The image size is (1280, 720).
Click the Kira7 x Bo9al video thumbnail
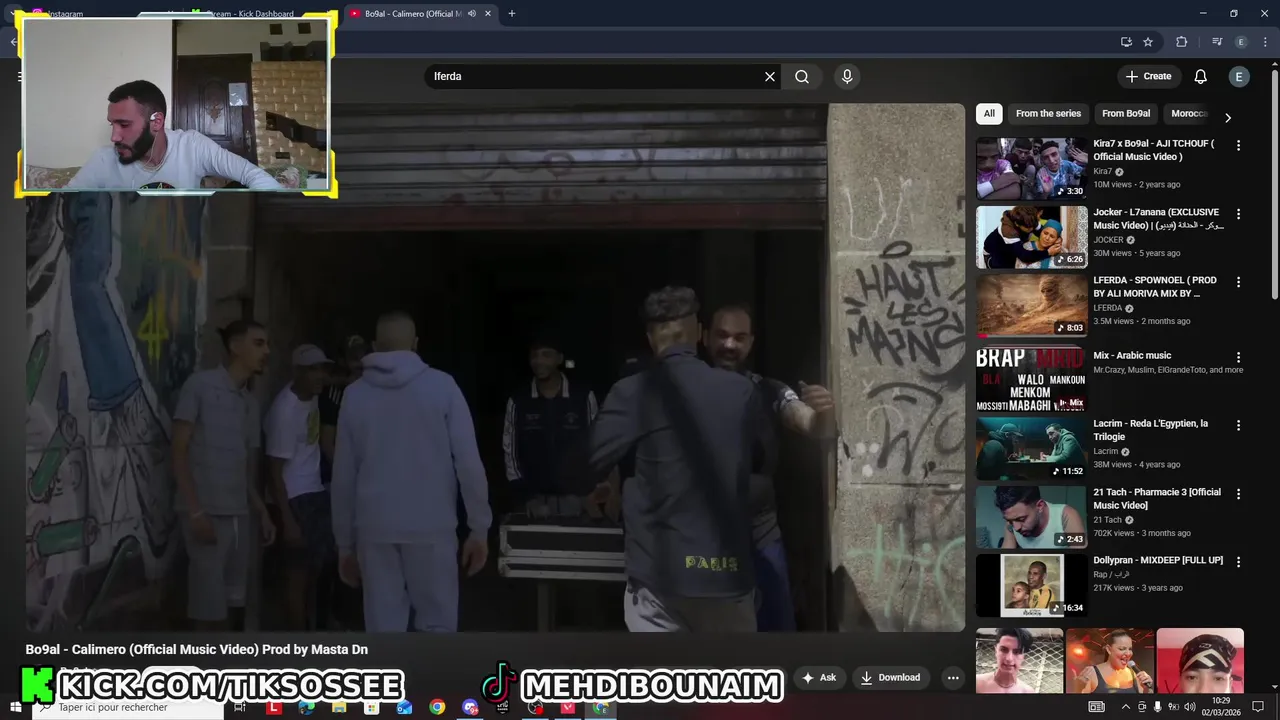point(1031,168)
